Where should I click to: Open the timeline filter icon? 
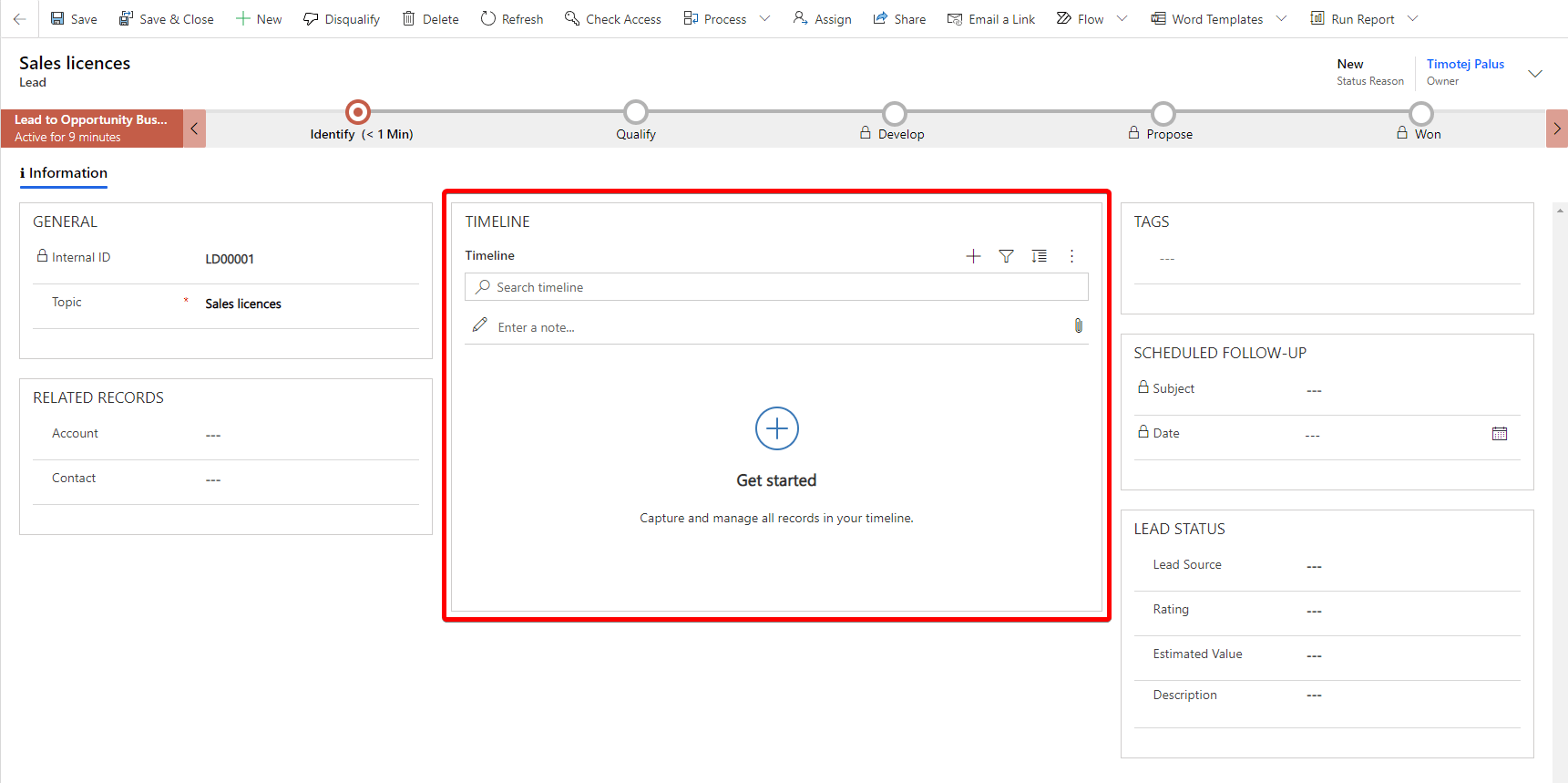(x=1006, y=256)
